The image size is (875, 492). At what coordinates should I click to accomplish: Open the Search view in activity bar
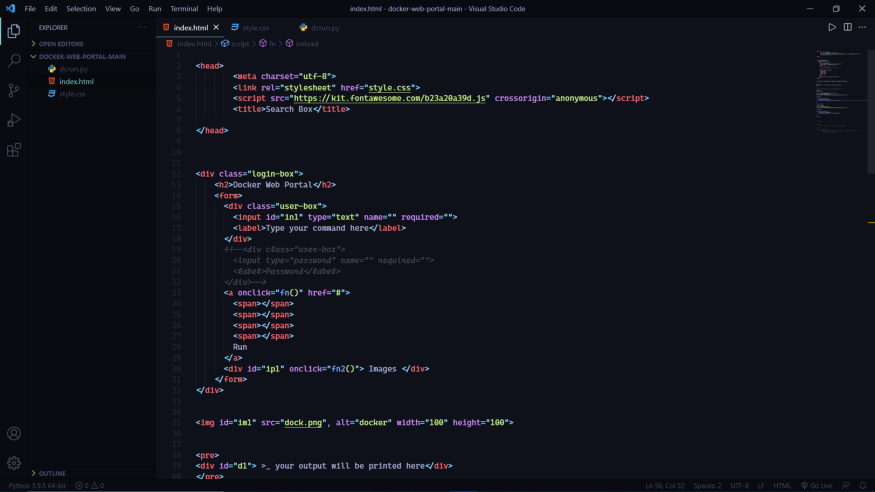click(14, 60)
